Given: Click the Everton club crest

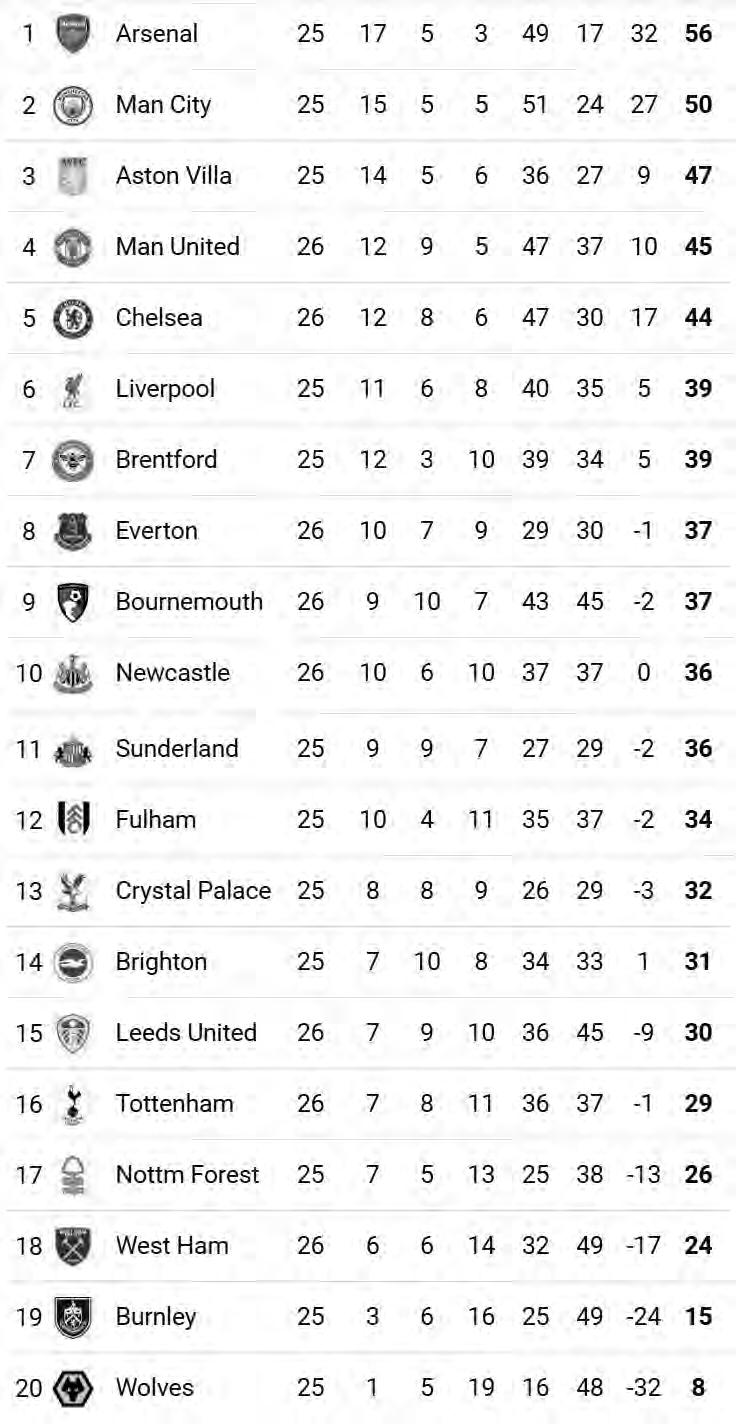Looking at the screenshot, I should pos(73,531).
